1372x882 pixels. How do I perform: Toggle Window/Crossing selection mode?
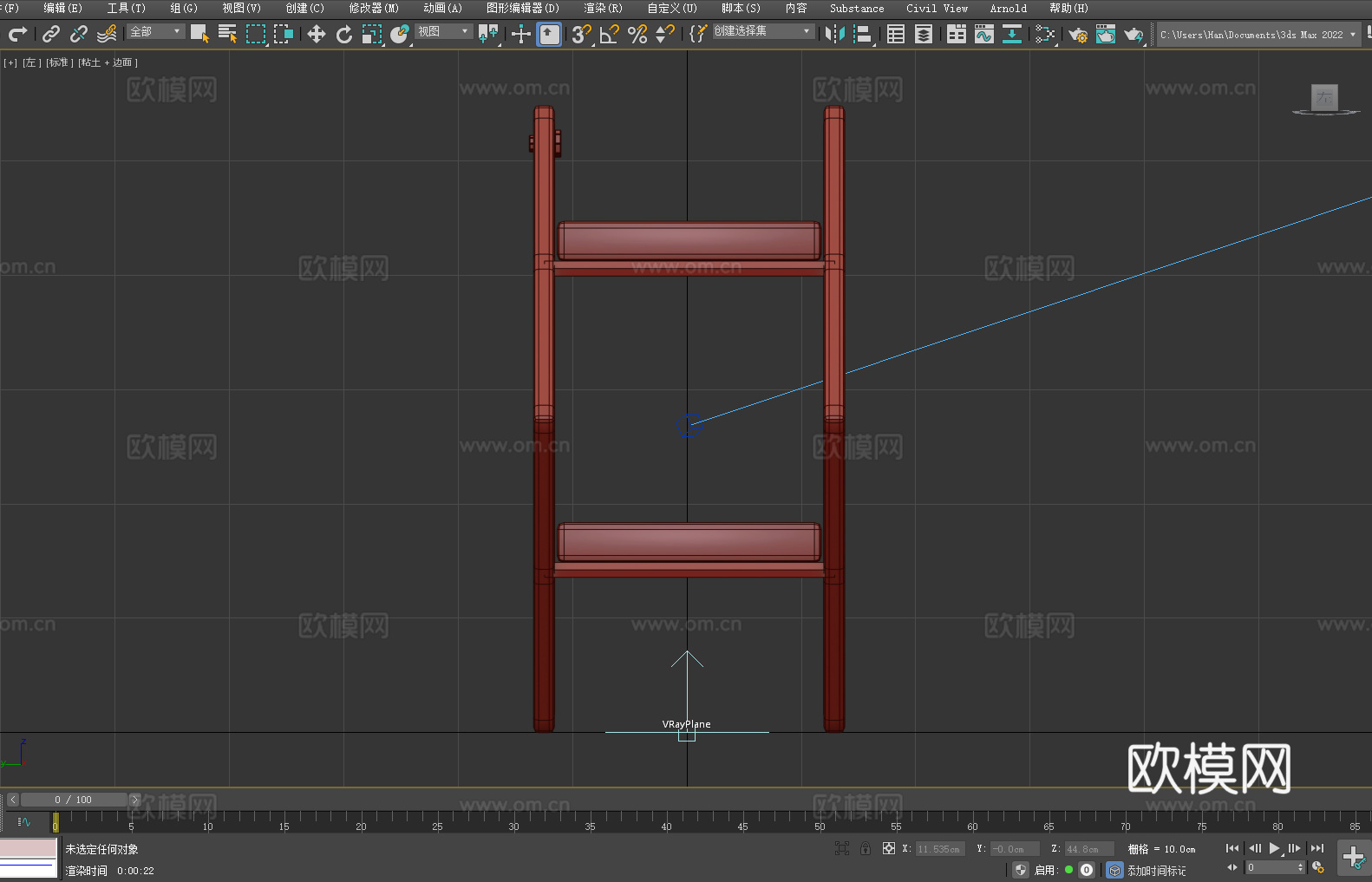pyautogui.click(x=284, y=34)
